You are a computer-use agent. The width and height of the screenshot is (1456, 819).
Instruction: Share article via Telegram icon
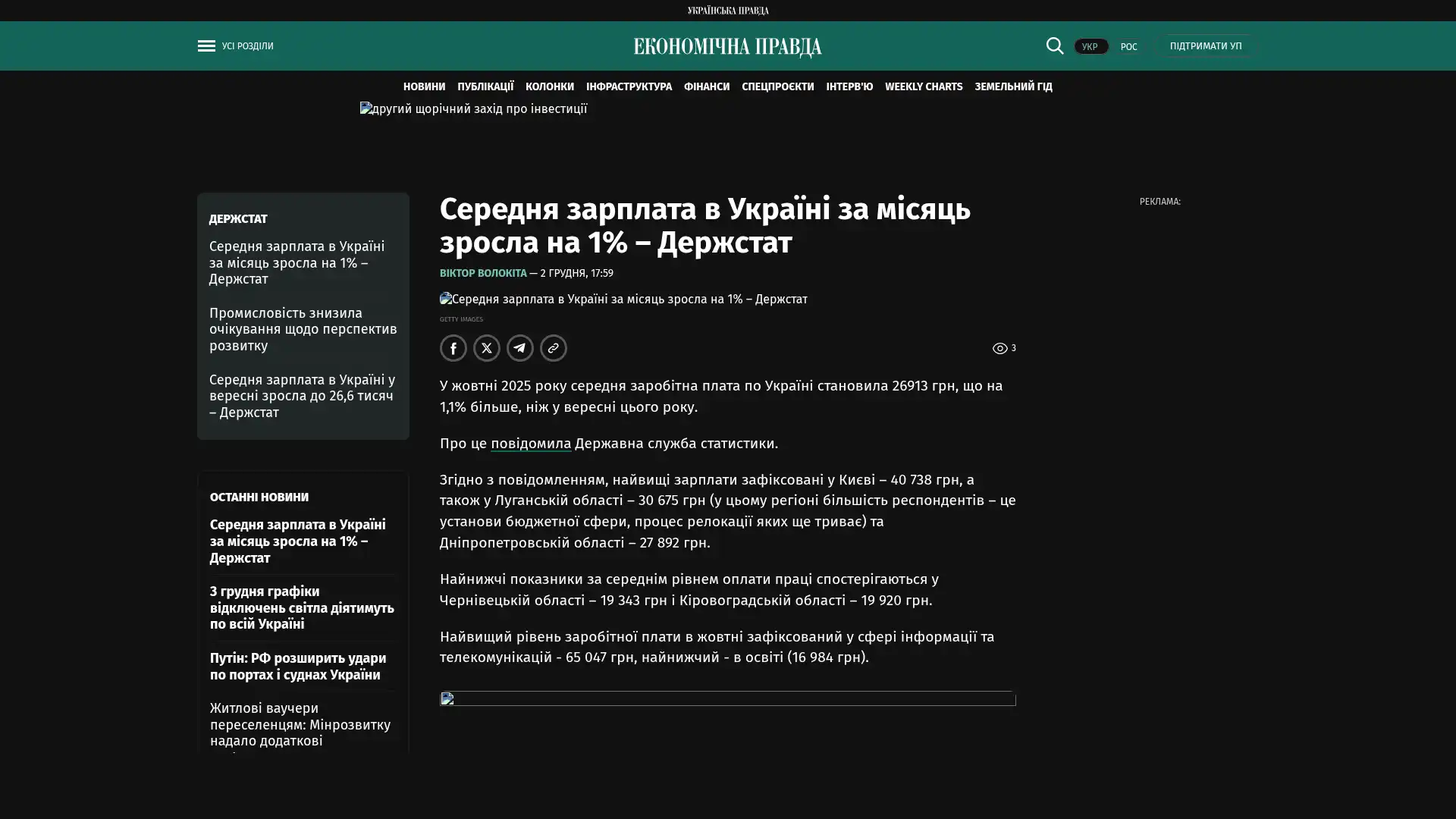pyautogui.click(x=519, y=348)
